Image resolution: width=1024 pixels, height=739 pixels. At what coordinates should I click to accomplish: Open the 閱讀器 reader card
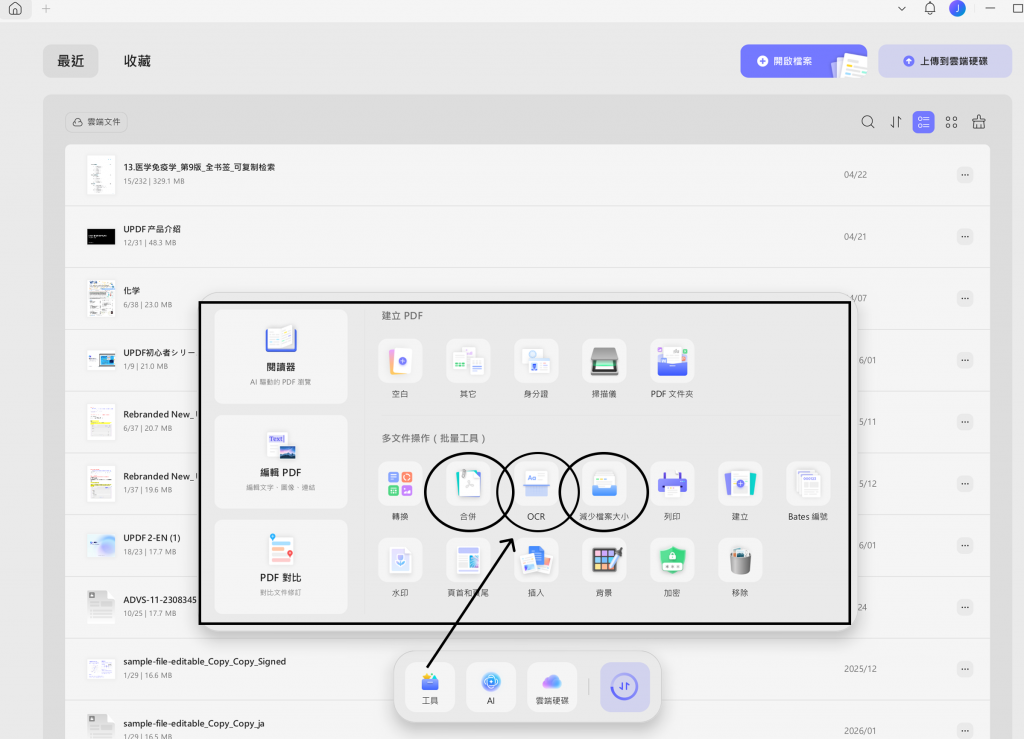click(x=281, y=356)
